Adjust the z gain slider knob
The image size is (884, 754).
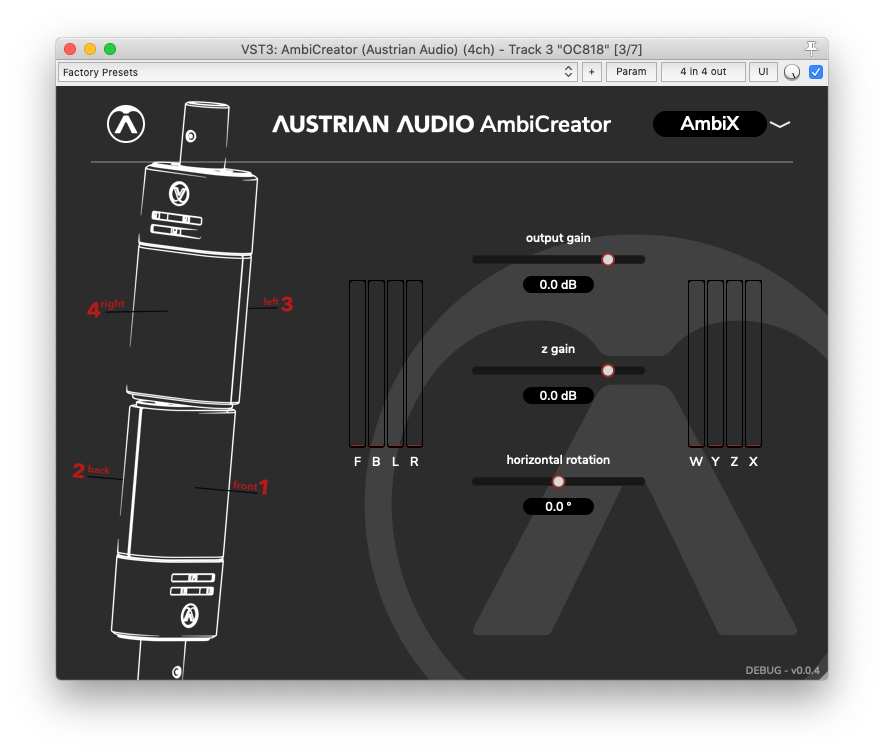point(608,371)
